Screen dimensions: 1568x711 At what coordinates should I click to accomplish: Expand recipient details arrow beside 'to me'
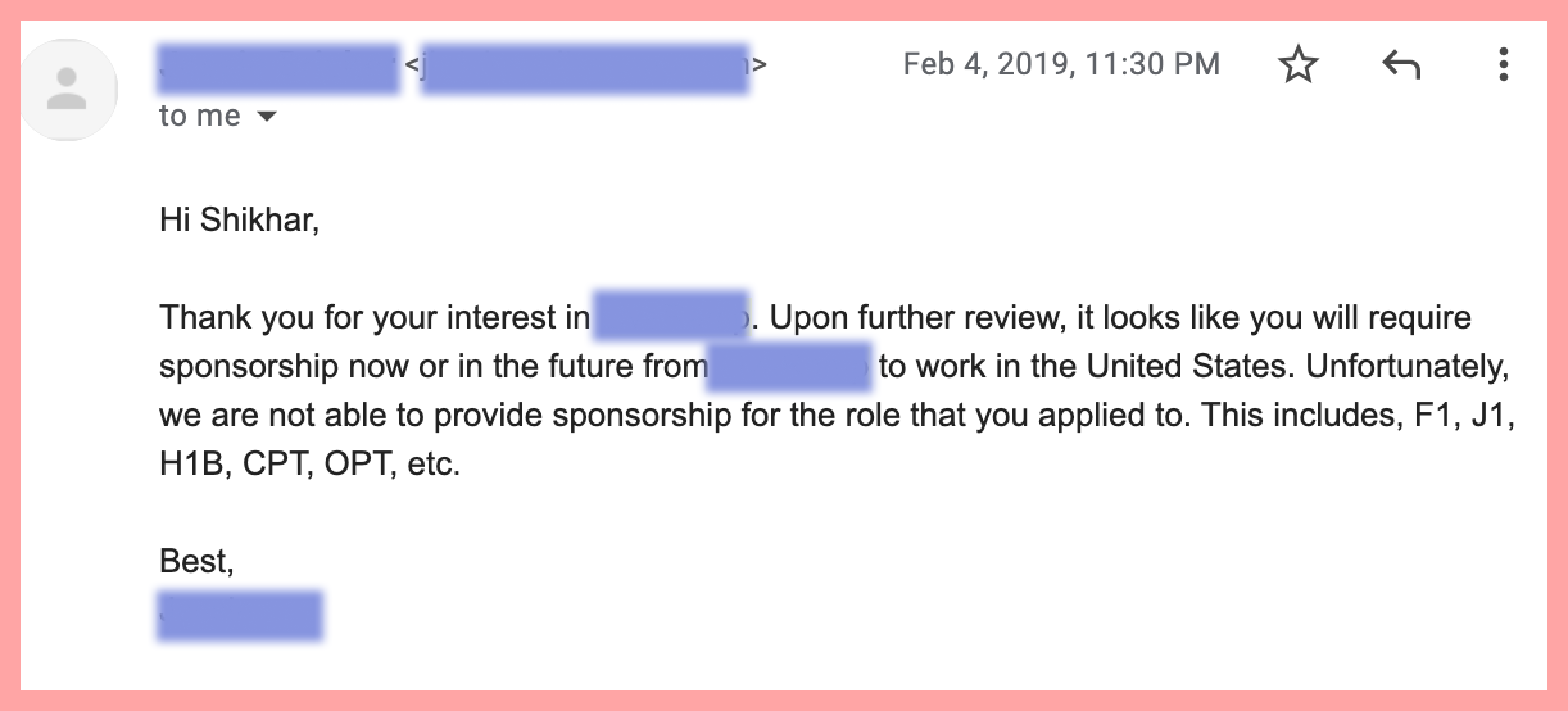point(266,116)
